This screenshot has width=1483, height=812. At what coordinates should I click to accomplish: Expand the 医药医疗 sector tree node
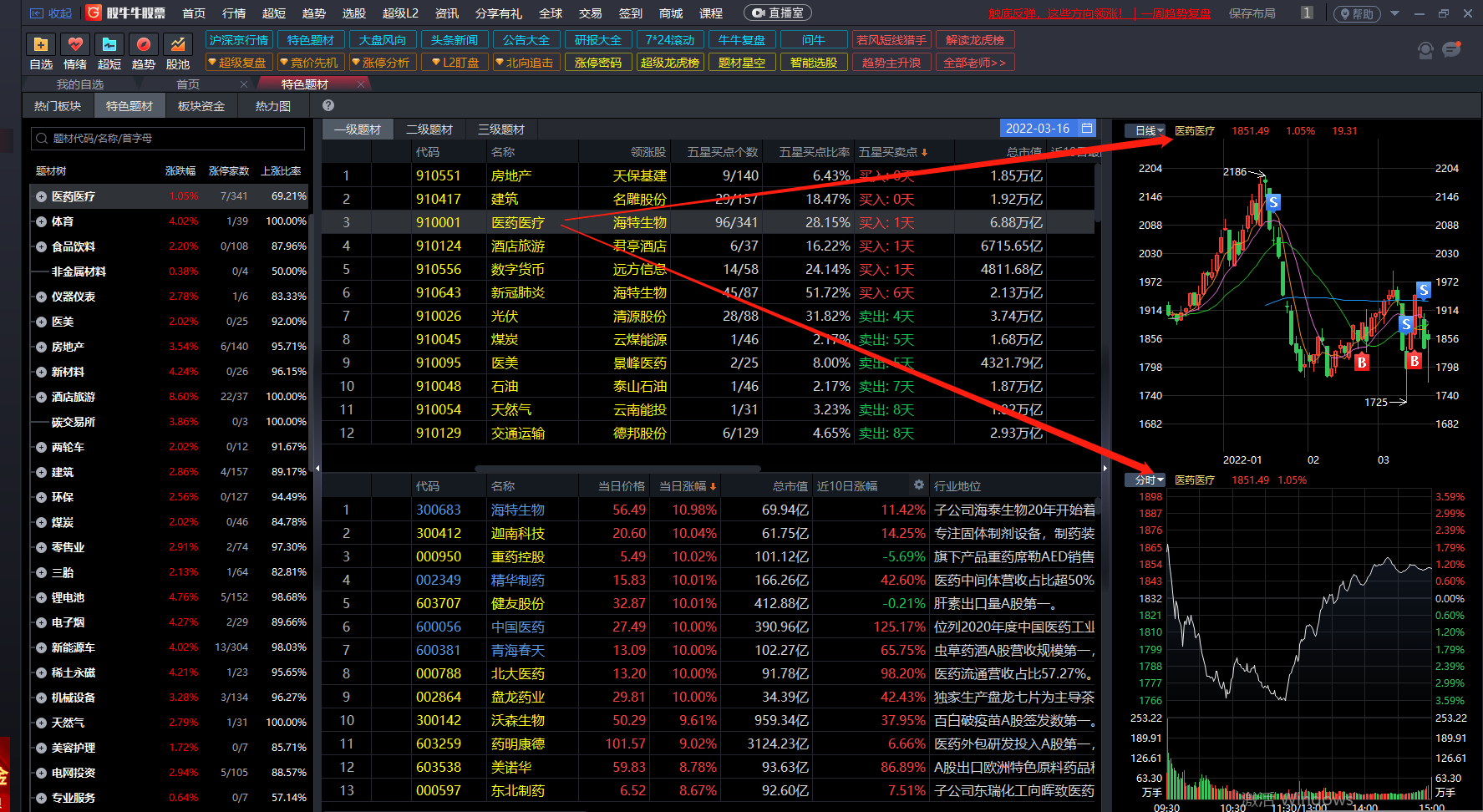click(x=41, y=196)
